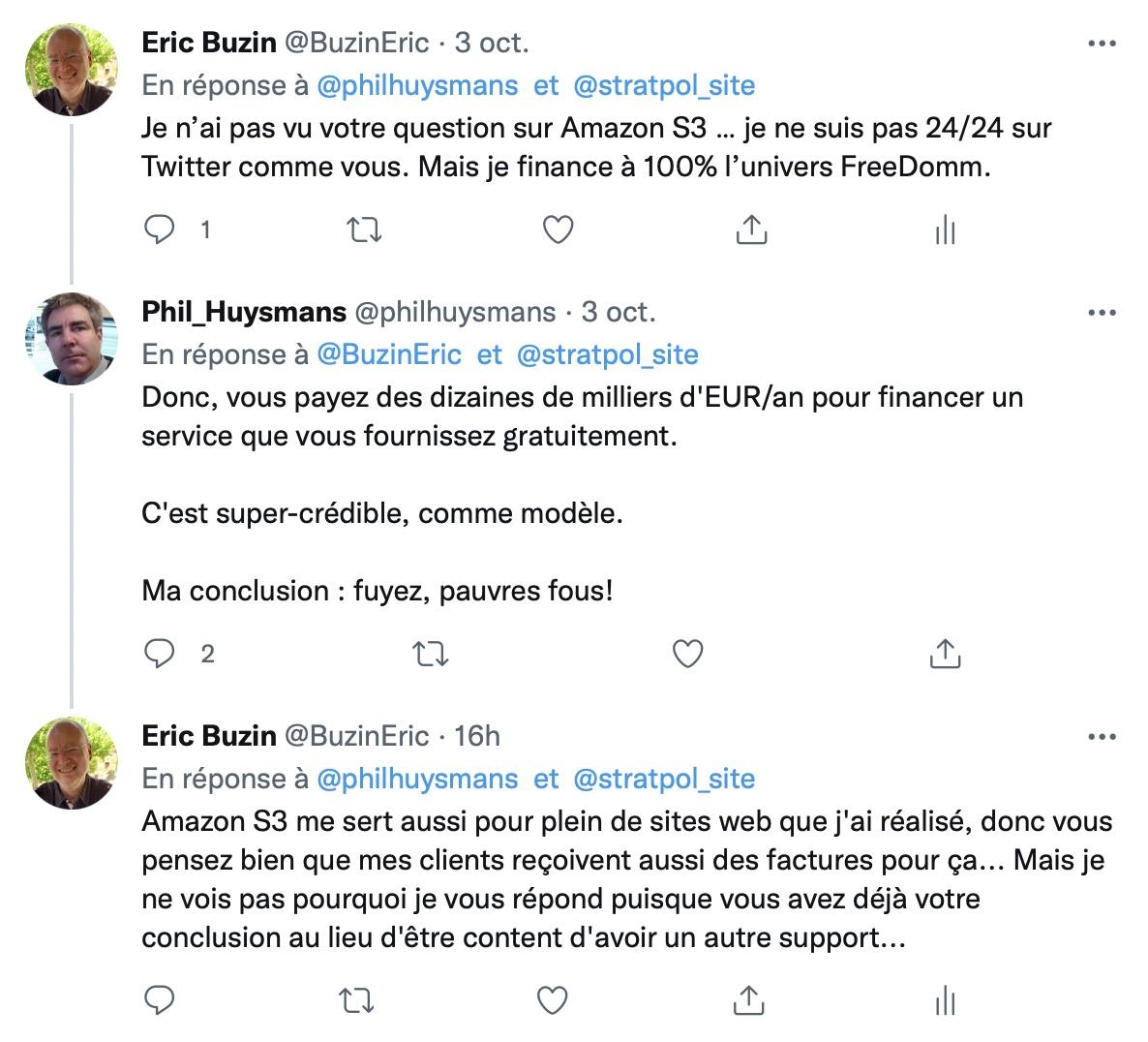Click Eric Buzin's avatar on first tweet
This screenshot has height=1042, width=1148.
click(71, 69)
